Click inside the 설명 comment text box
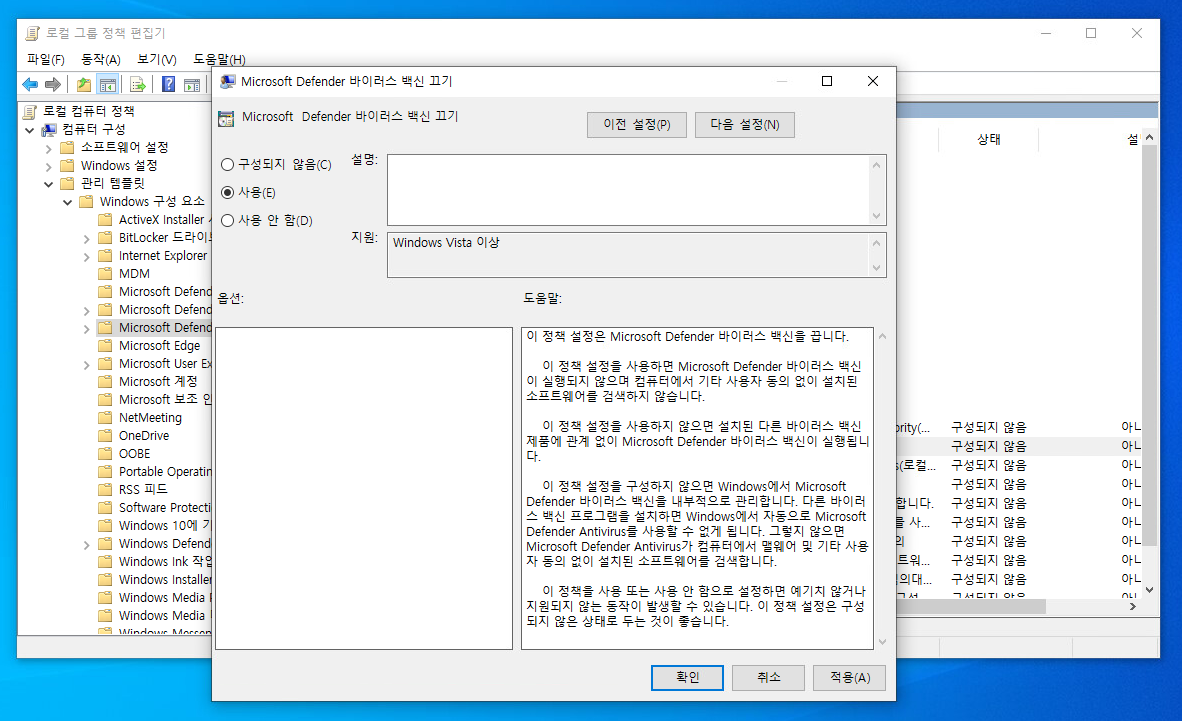Image resolution: width=1182 pixels, height=721 pixels. click(629, 190)
